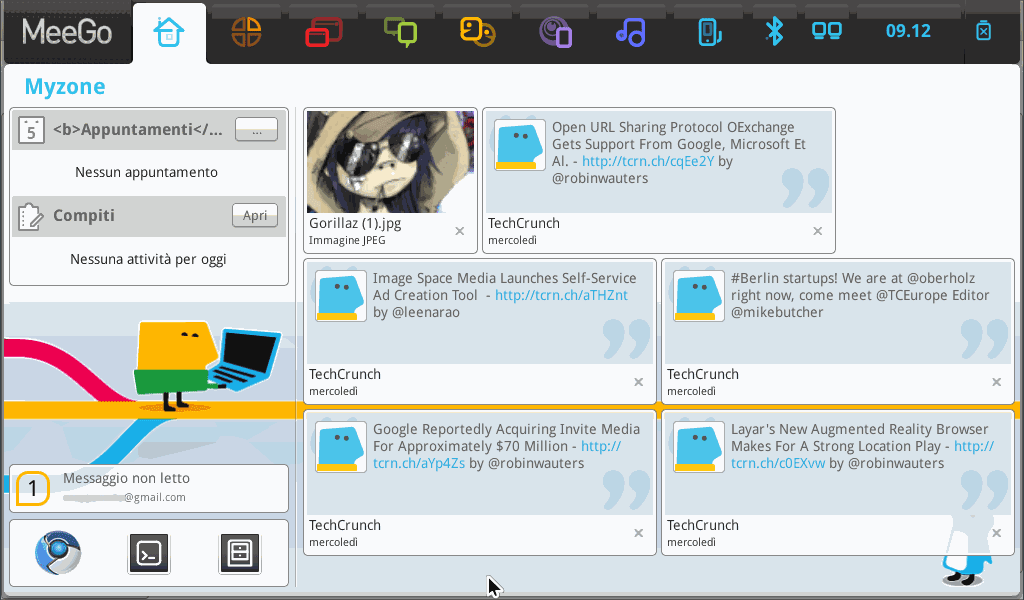Click the avatar on Invite Media tweet
The image size is (1024, 600).
click(x=341, y=447)
